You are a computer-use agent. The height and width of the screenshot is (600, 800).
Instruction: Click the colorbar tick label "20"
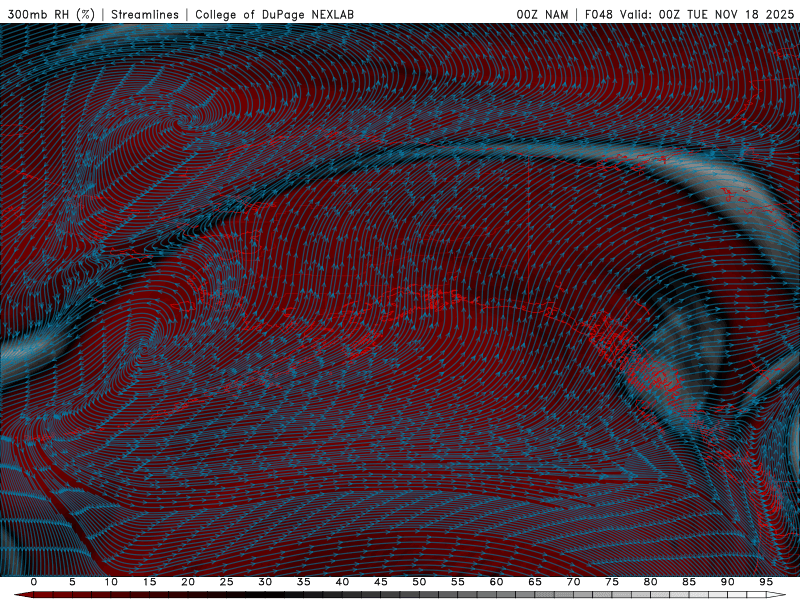pyautogui.click(x=188, y=582)
